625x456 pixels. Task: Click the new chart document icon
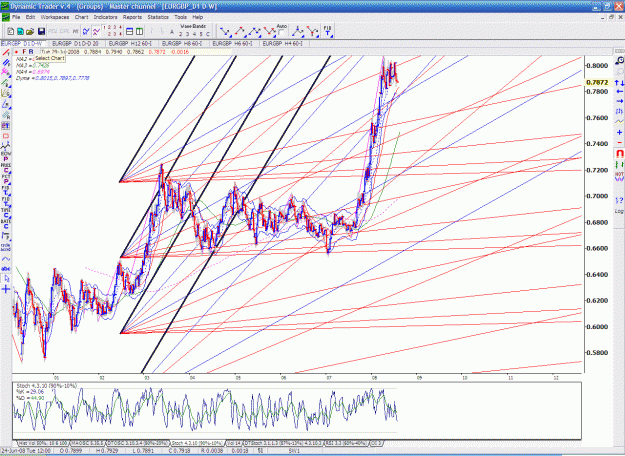[x=11, y=31]
